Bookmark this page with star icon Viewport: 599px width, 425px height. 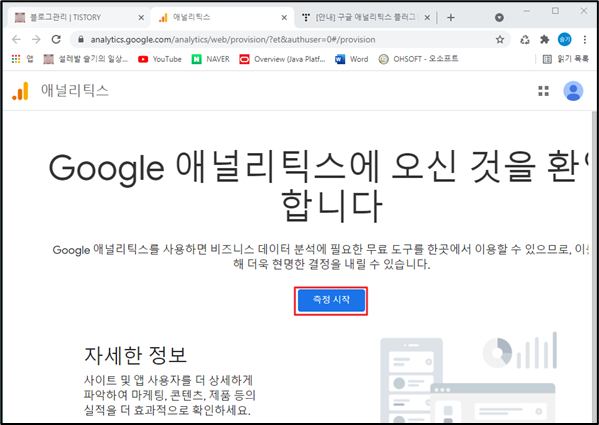pyautogui.click(x=500, y=39)
